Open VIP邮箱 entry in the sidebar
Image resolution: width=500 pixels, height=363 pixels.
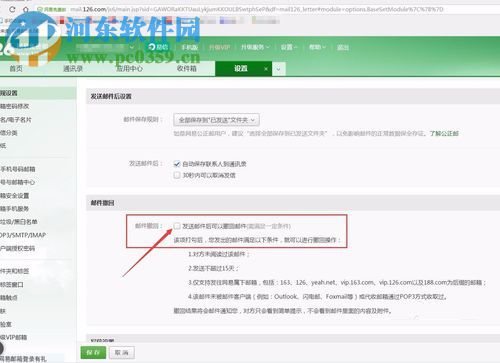pos(13,337)
